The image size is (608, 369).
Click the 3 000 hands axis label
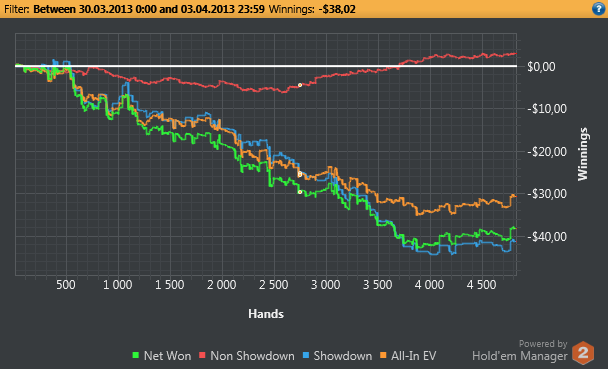coord(325,285)
